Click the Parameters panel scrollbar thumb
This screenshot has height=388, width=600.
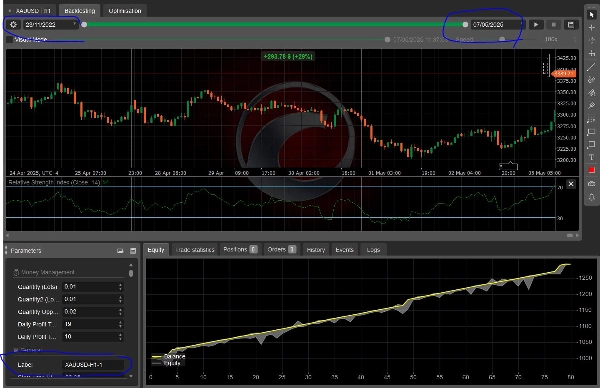pyautogui.click(x=131, y=273)
